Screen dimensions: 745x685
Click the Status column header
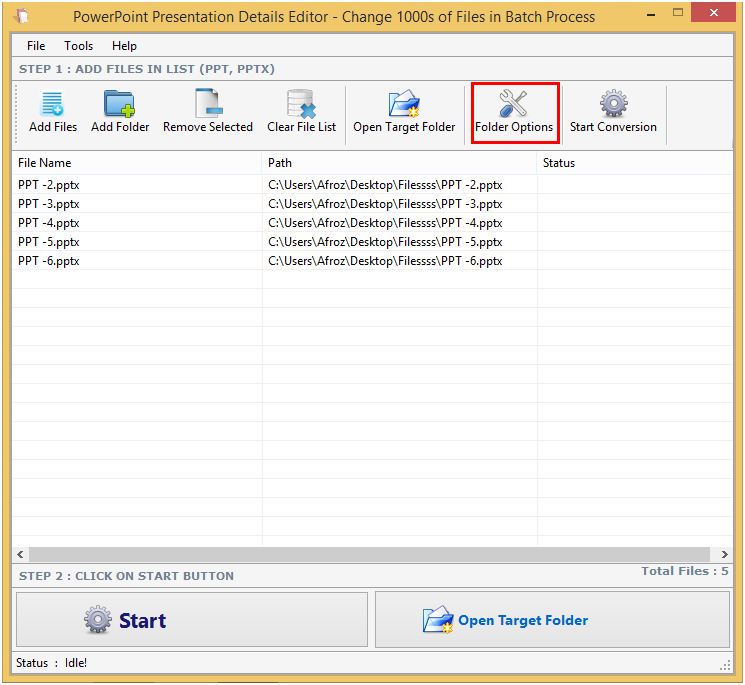pos(635,163)
